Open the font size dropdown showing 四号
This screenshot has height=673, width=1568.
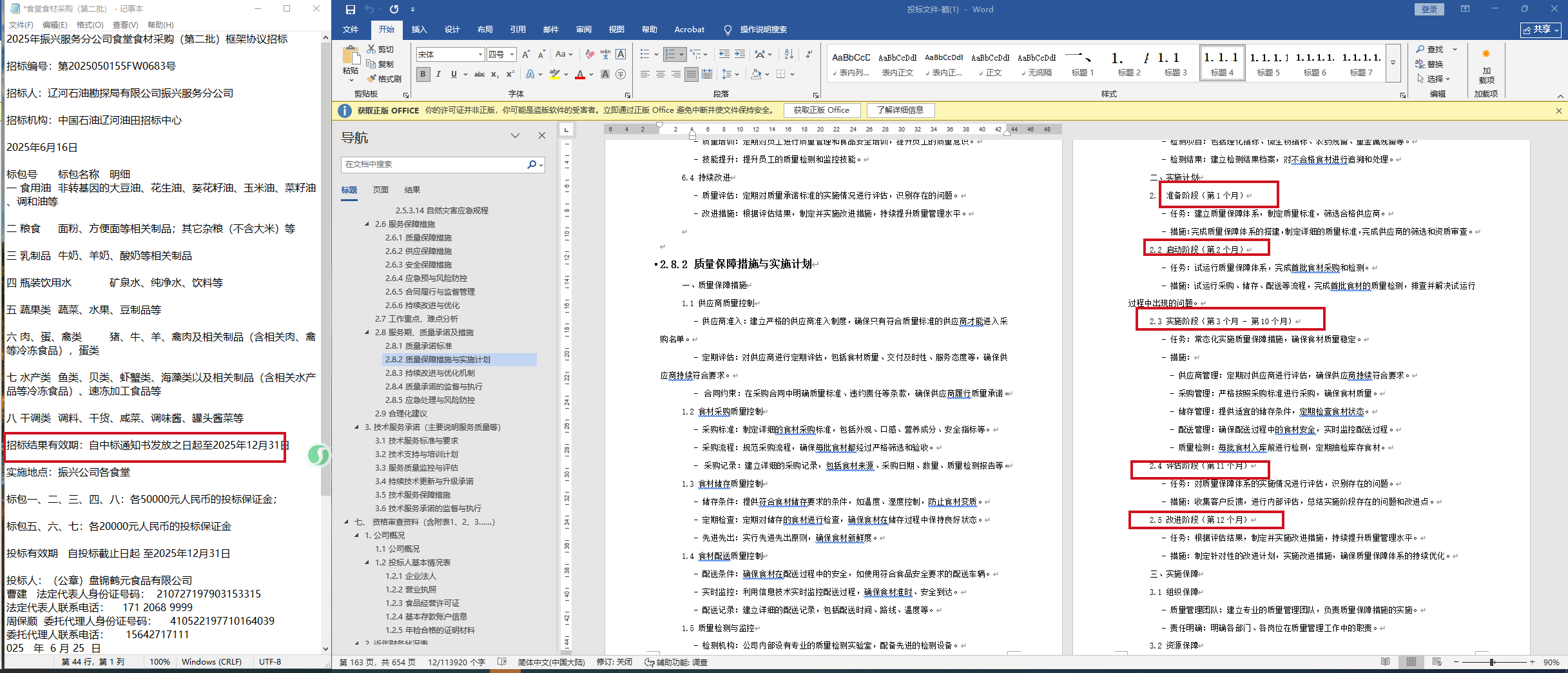[x=512, y=55]
